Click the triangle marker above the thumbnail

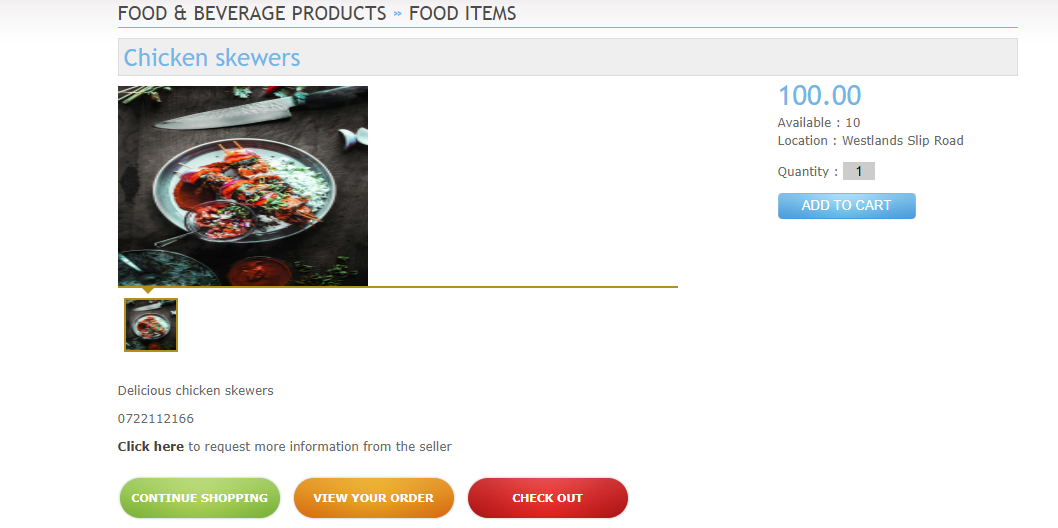[x=148, y=291]
